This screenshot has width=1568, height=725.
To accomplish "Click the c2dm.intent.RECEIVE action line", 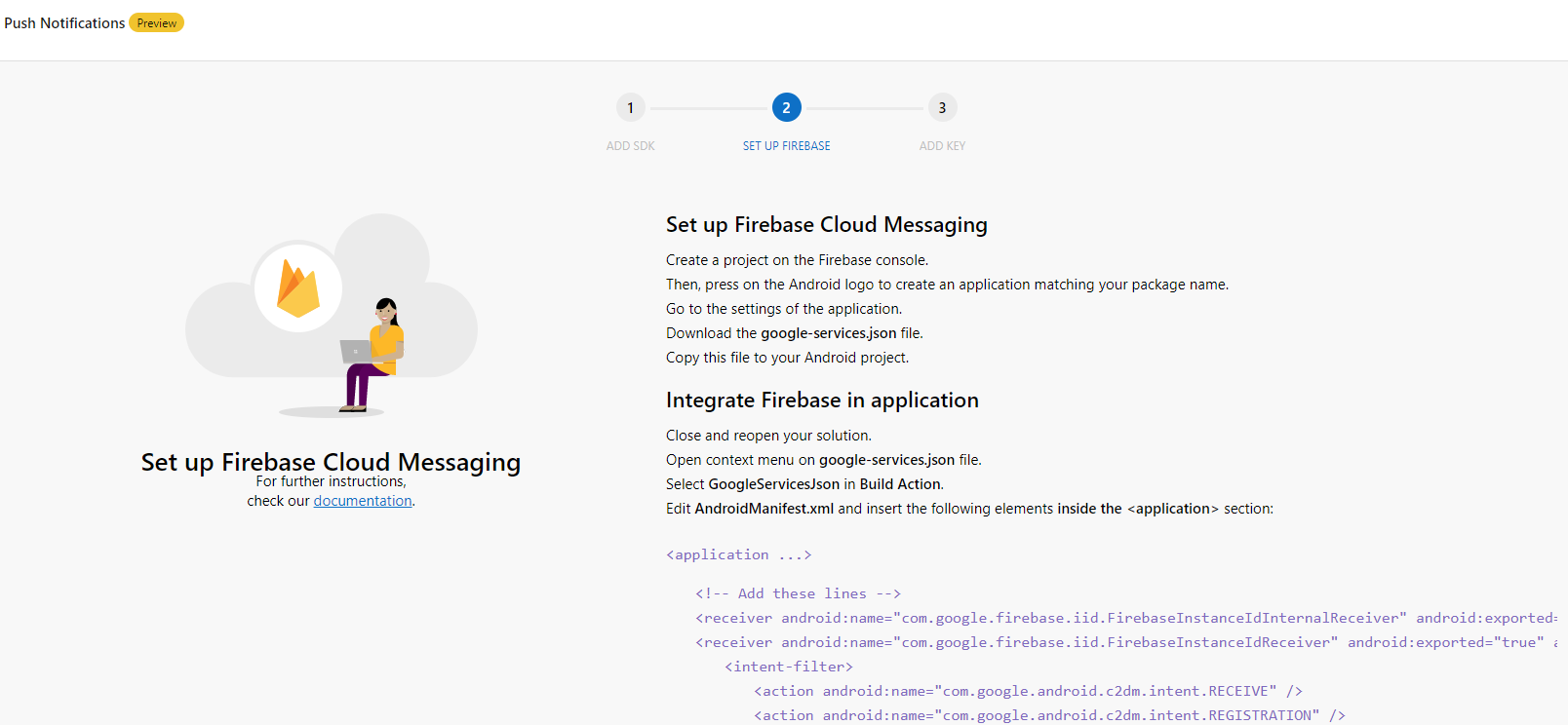I will click(x=1028, y=691).
